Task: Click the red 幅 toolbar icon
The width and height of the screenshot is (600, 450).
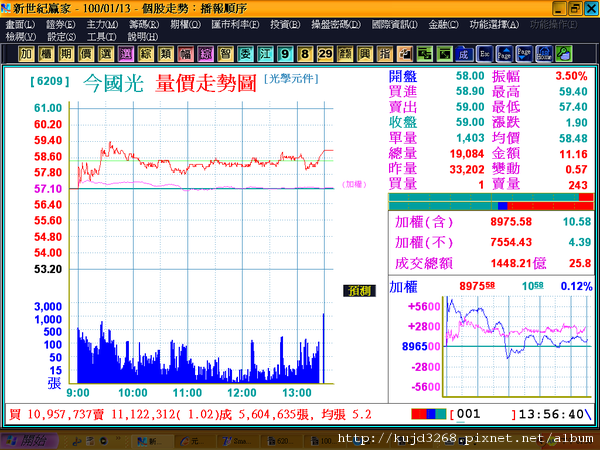Action: (x=185, y=54)
